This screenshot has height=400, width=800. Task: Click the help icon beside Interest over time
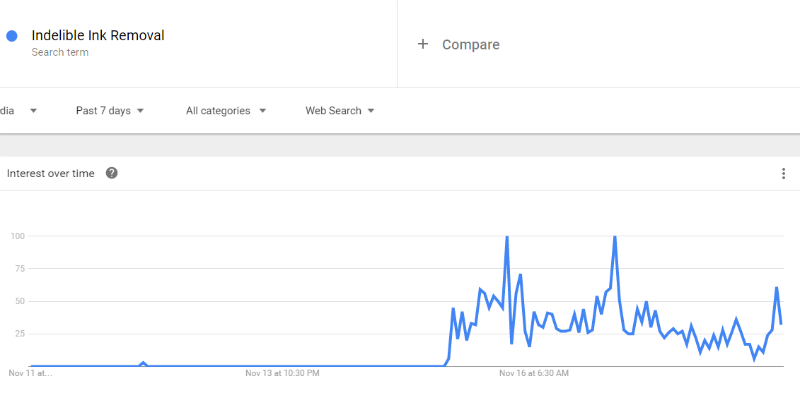tap(112, 173)
